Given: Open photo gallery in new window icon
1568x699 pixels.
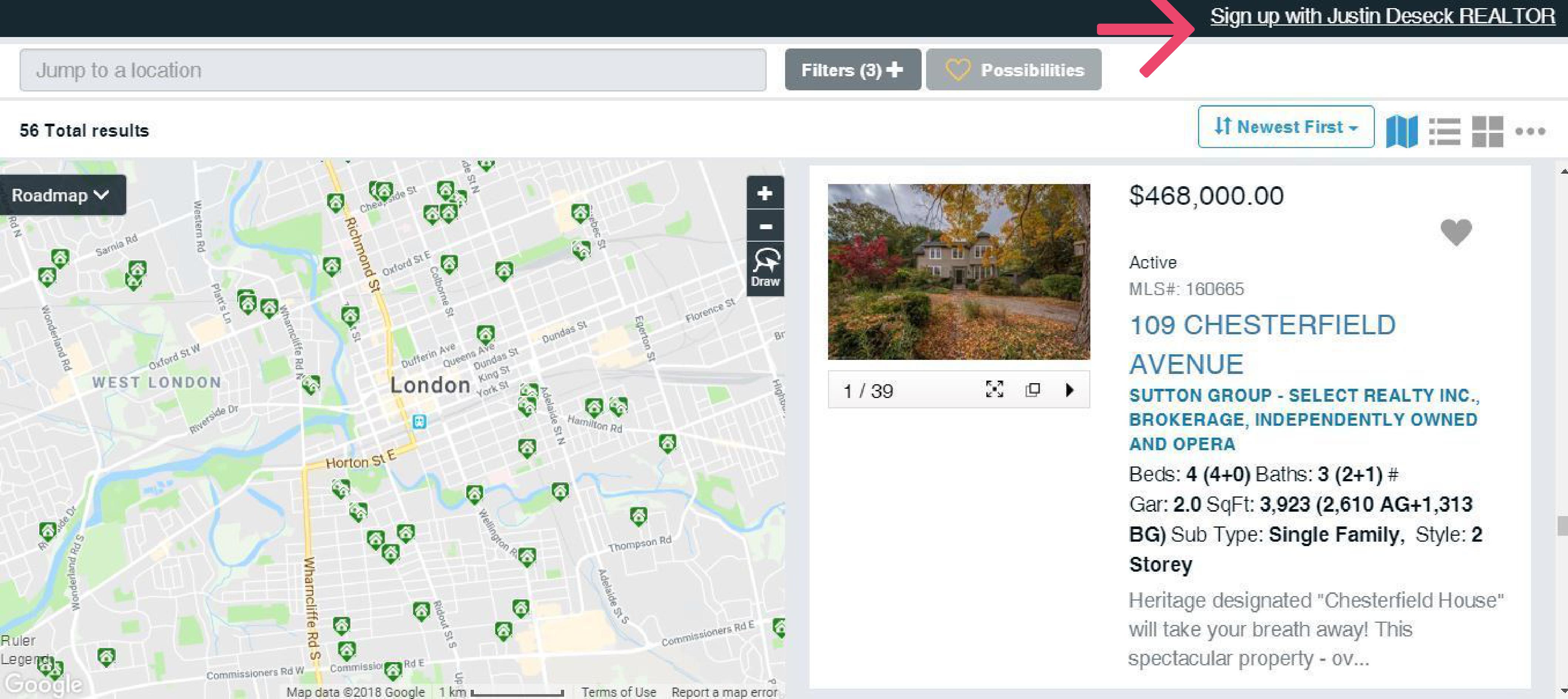Looking at the screenshot, I should [x=1032, y=389].
